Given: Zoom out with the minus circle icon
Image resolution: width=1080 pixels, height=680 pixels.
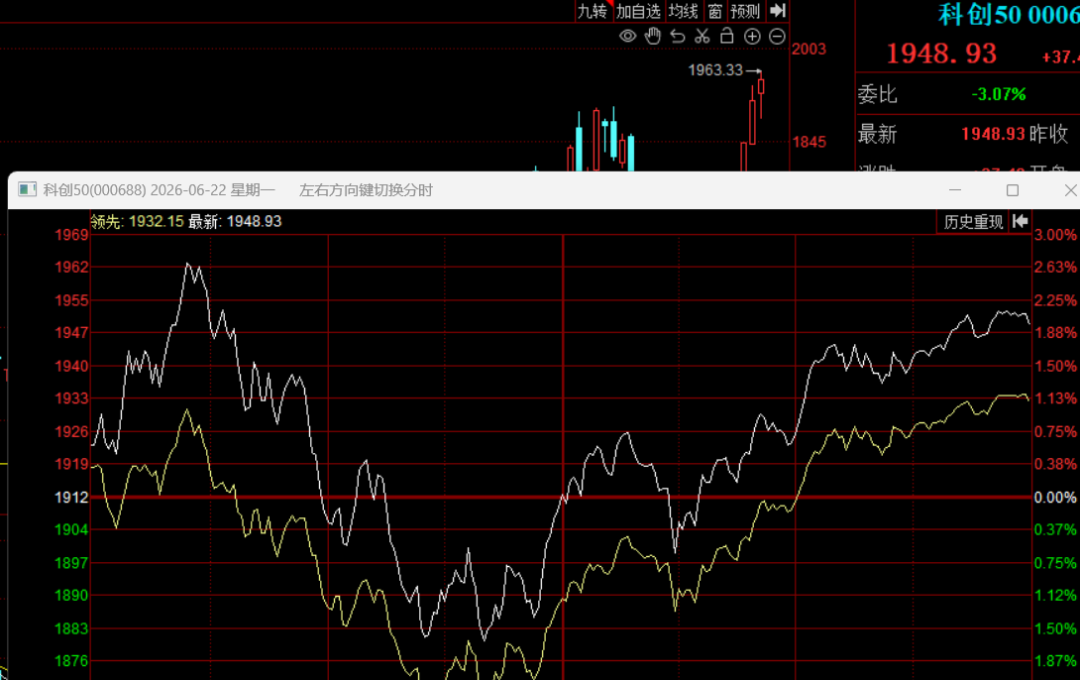Looking at the screenshot, I should pos(777,37).
